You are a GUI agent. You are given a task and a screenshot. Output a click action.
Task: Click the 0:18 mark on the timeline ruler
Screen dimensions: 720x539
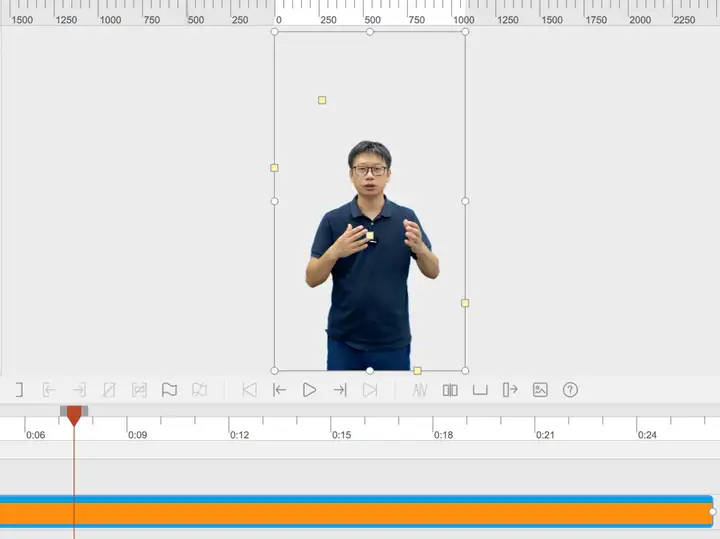(x=443, y=435)
